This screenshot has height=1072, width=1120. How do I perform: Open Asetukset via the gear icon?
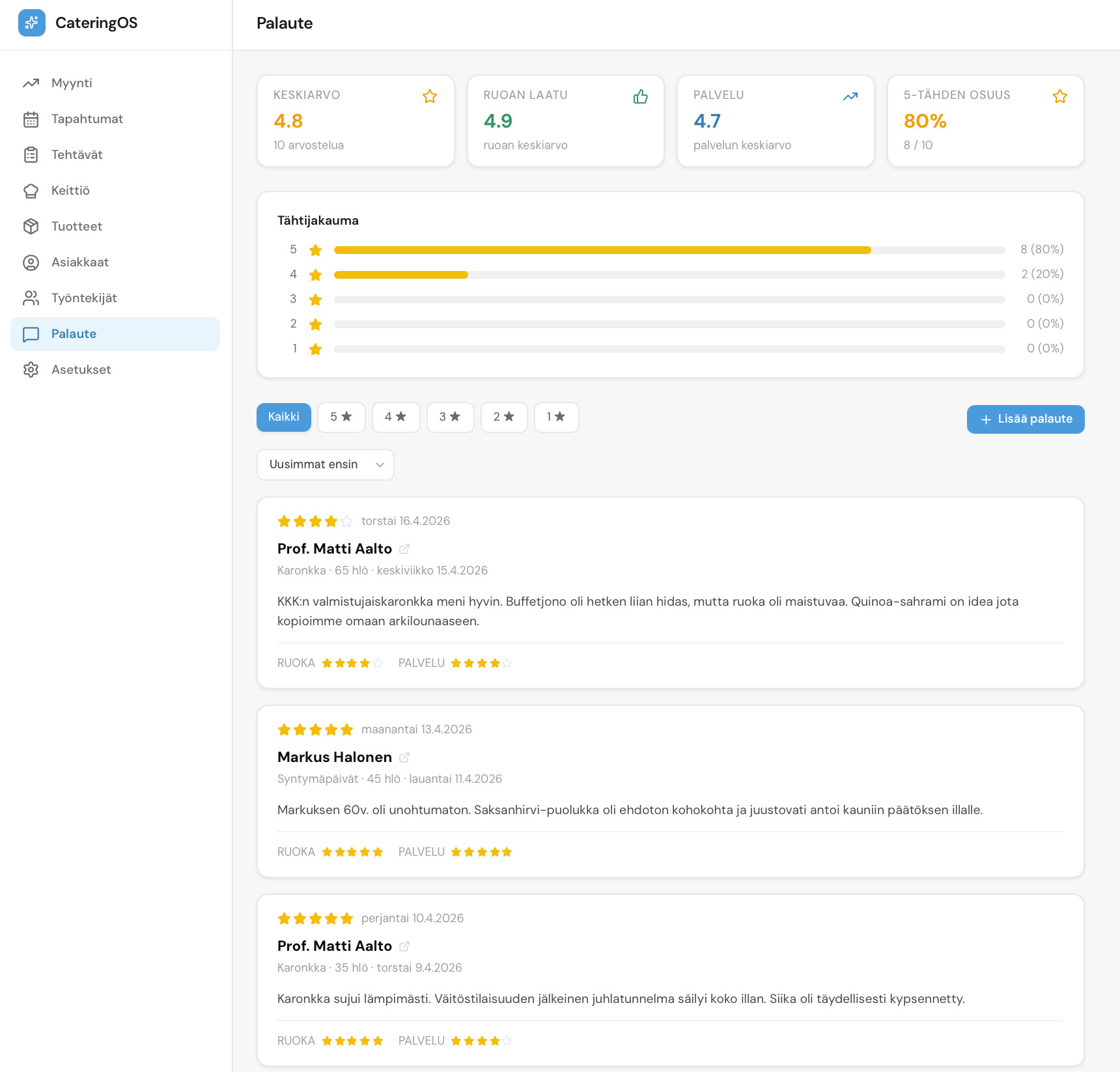coord(31,370)
